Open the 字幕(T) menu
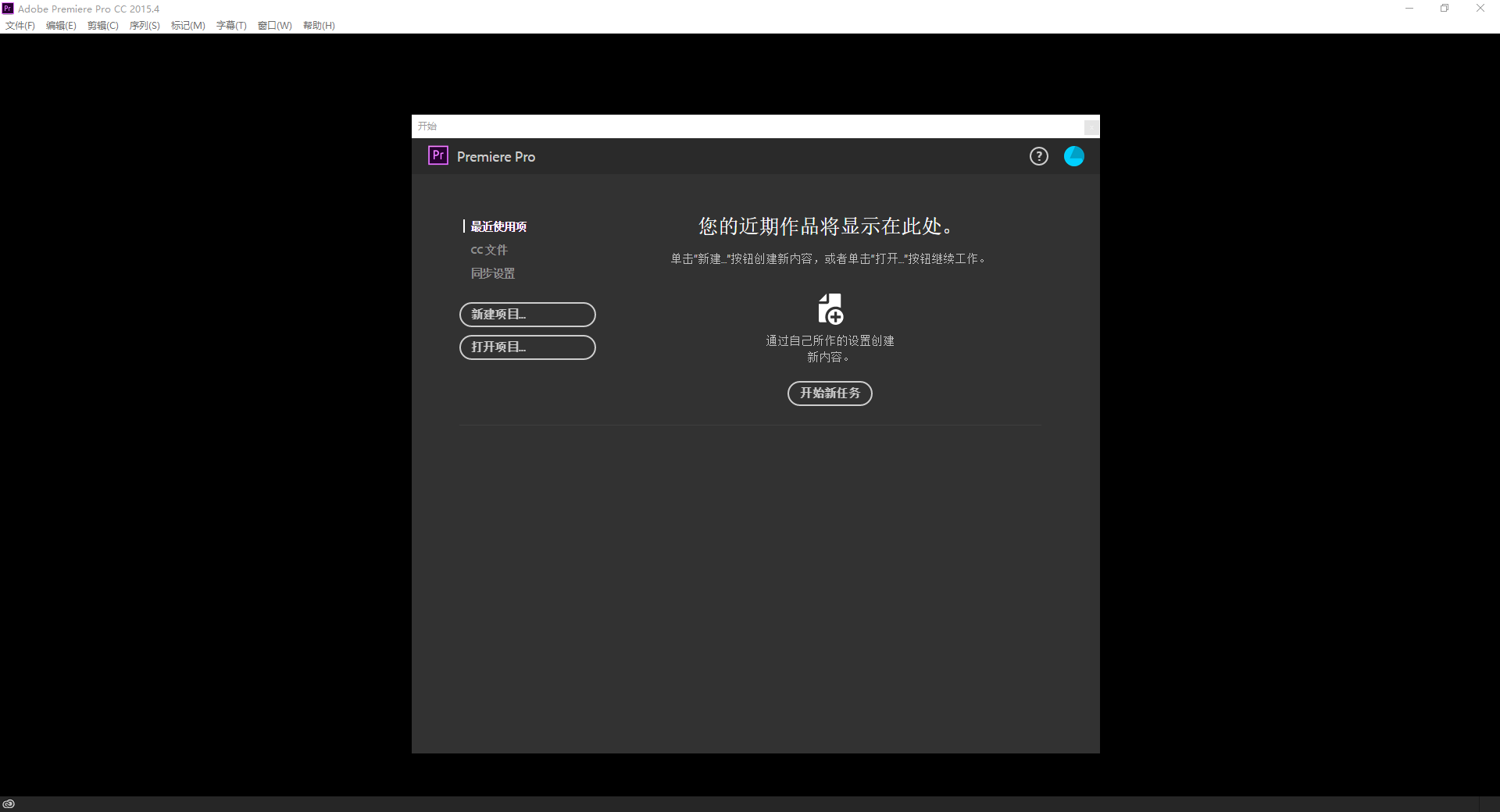 click(x=231, y=26)
